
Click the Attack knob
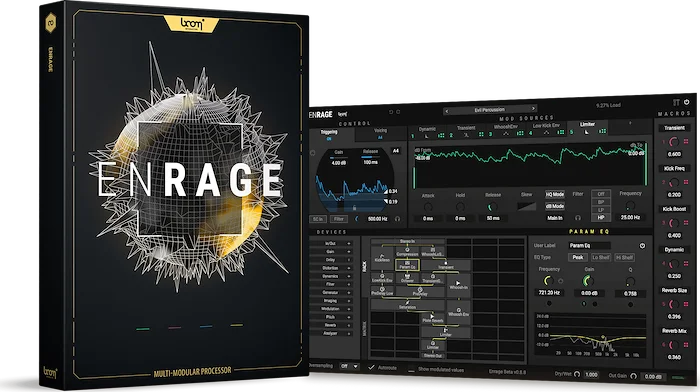(x=428, y=207)
